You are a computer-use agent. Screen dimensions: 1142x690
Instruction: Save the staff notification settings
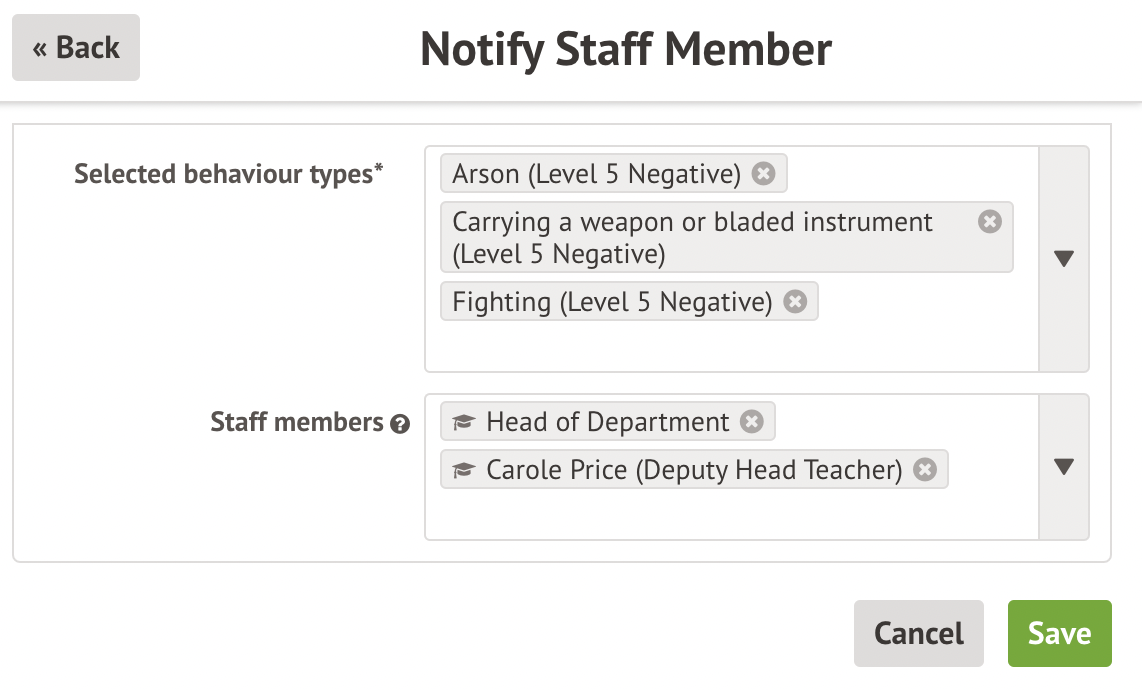[x=1059, y=633]
